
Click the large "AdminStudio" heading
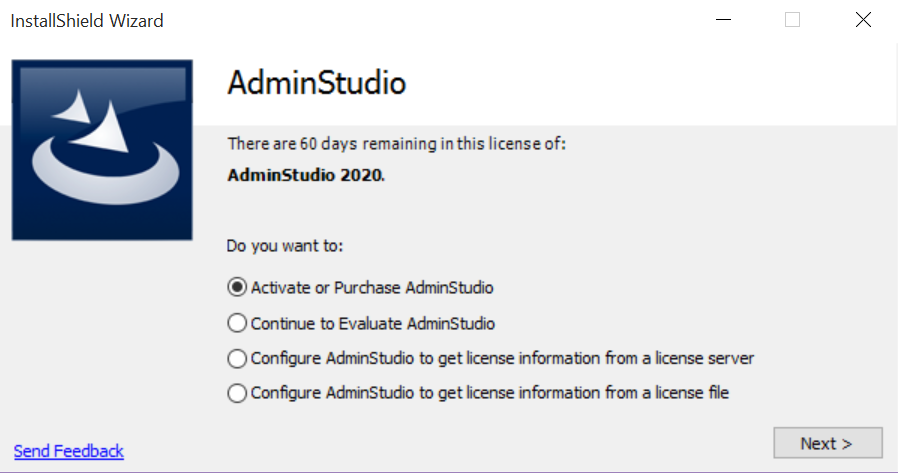317,82
